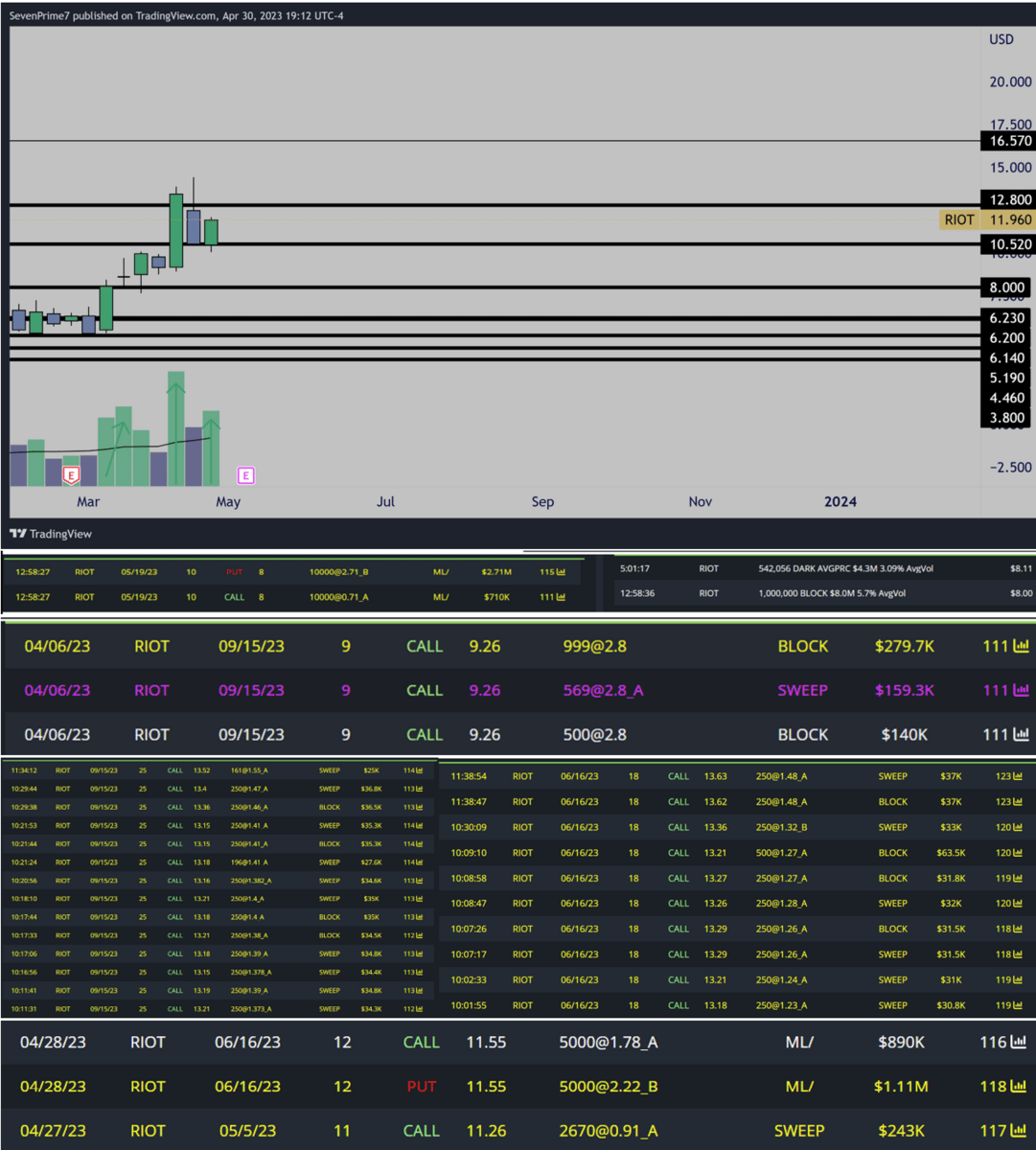Select the 16.570 price level label
The width and height of the screenshot is (1036, 1150).
tap(1008, 141)
